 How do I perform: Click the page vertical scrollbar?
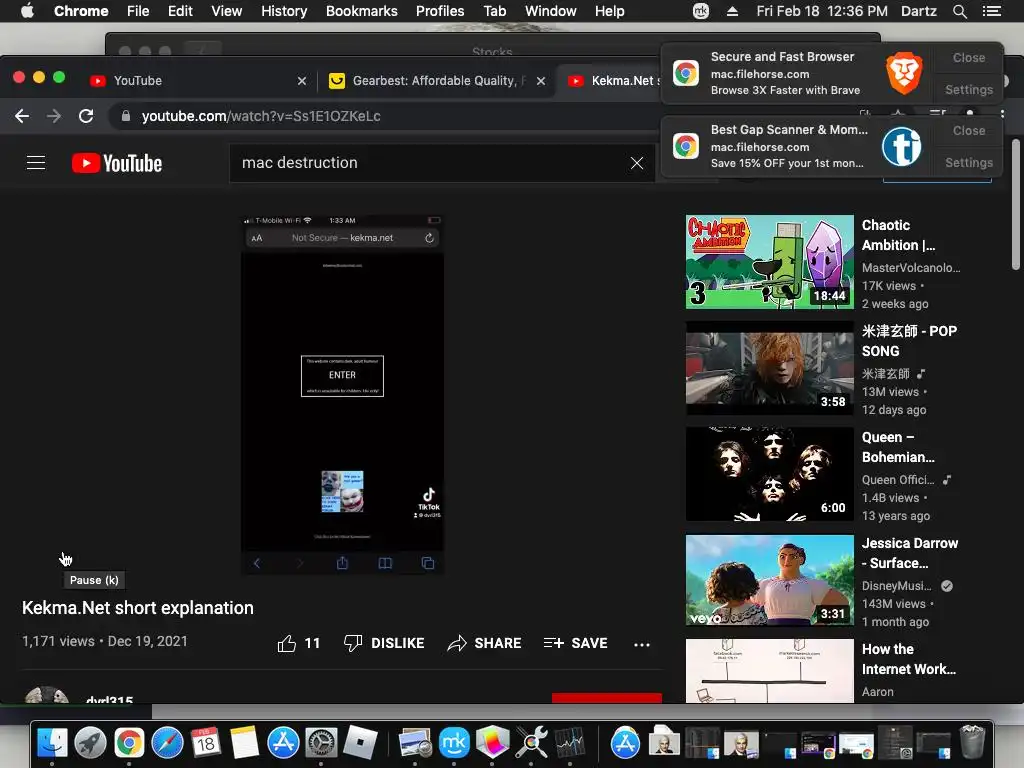pyautogui.click(x=1016, y=204)
